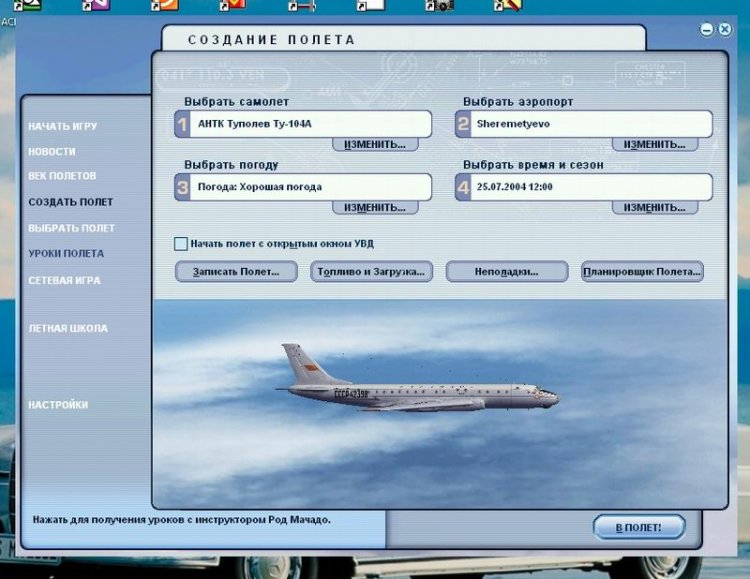The image size is (750, 579).
Task: Click the number 3 weather selection badge
Action: click(181, 187)
